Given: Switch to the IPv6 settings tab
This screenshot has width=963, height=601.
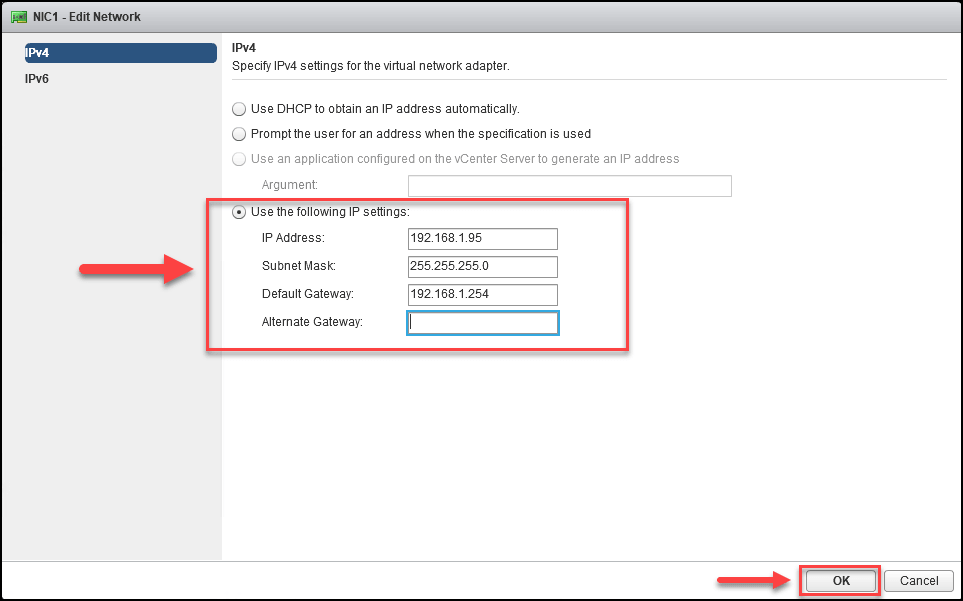Looking at the screenshot, I should (x=37, y=79).
